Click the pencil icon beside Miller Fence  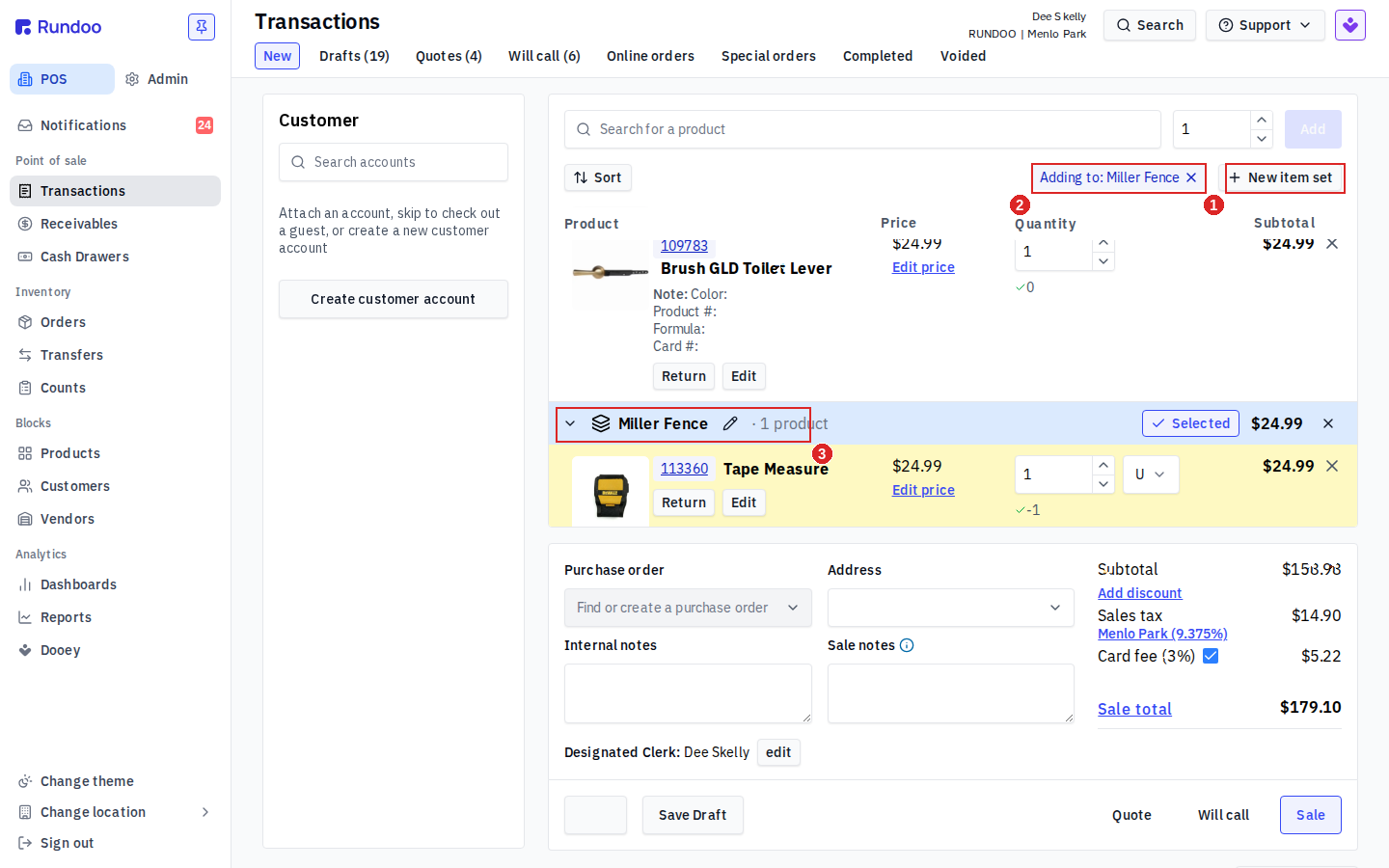730,423
